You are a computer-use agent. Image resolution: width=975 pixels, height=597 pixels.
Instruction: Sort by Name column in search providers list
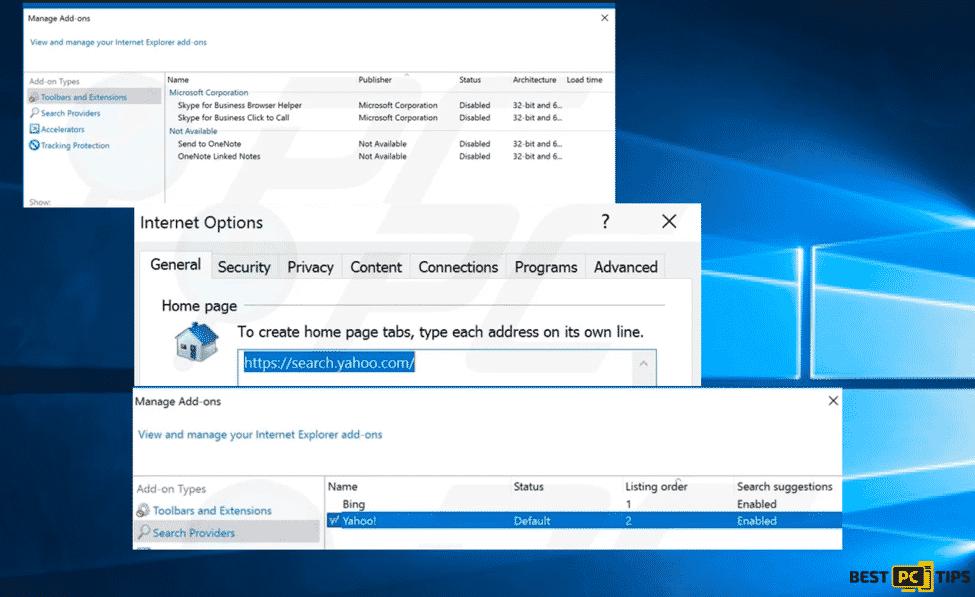coord(343,486)
